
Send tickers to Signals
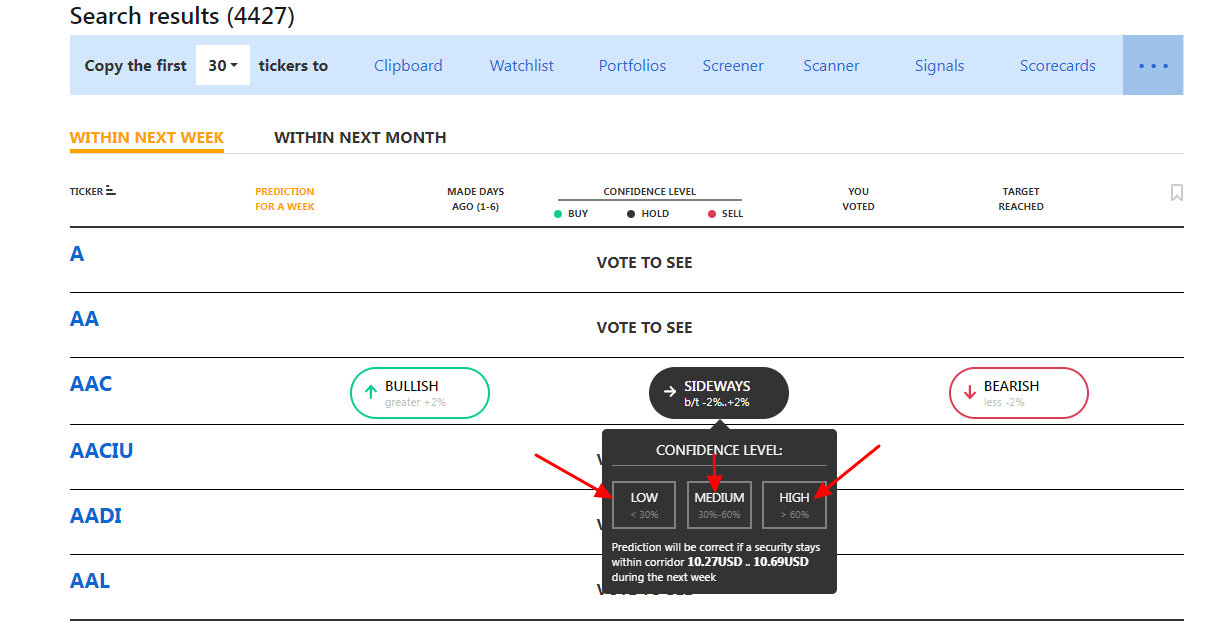point(939,66)
